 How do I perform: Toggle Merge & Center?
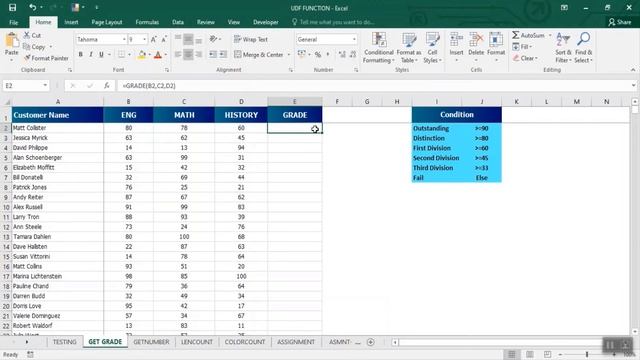pos(259,54)
